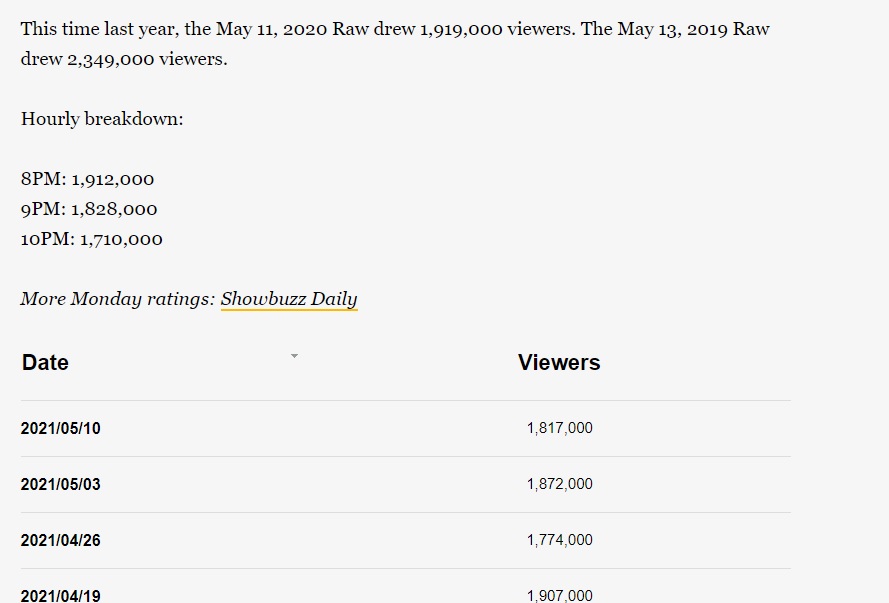Screen dimensions: 889x603
Task: Select the 2021/05/03 date row
Action: 61,485
